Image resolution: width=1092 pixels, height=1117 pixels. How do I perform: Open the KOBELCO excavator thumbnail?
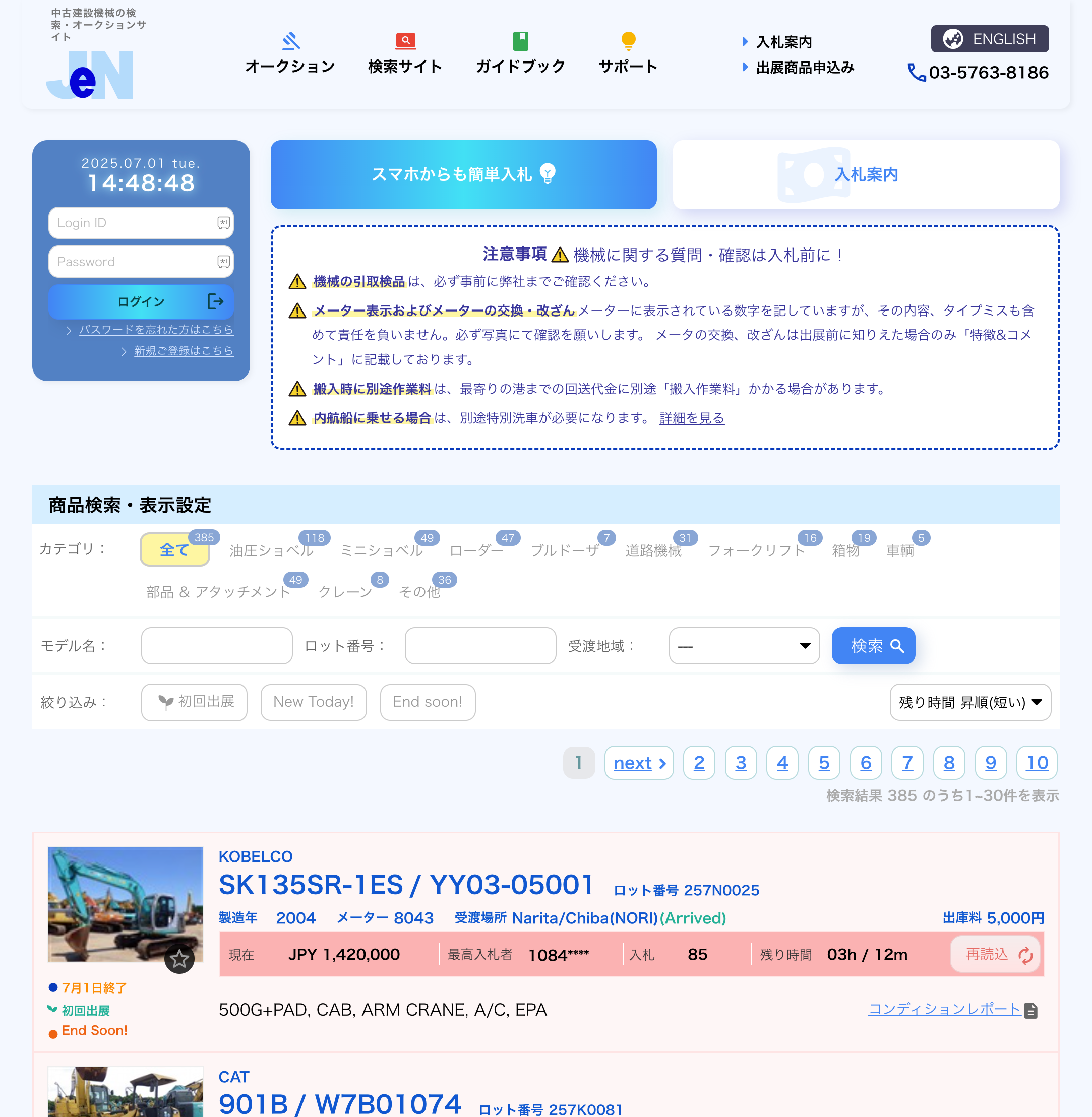(125, 904)
